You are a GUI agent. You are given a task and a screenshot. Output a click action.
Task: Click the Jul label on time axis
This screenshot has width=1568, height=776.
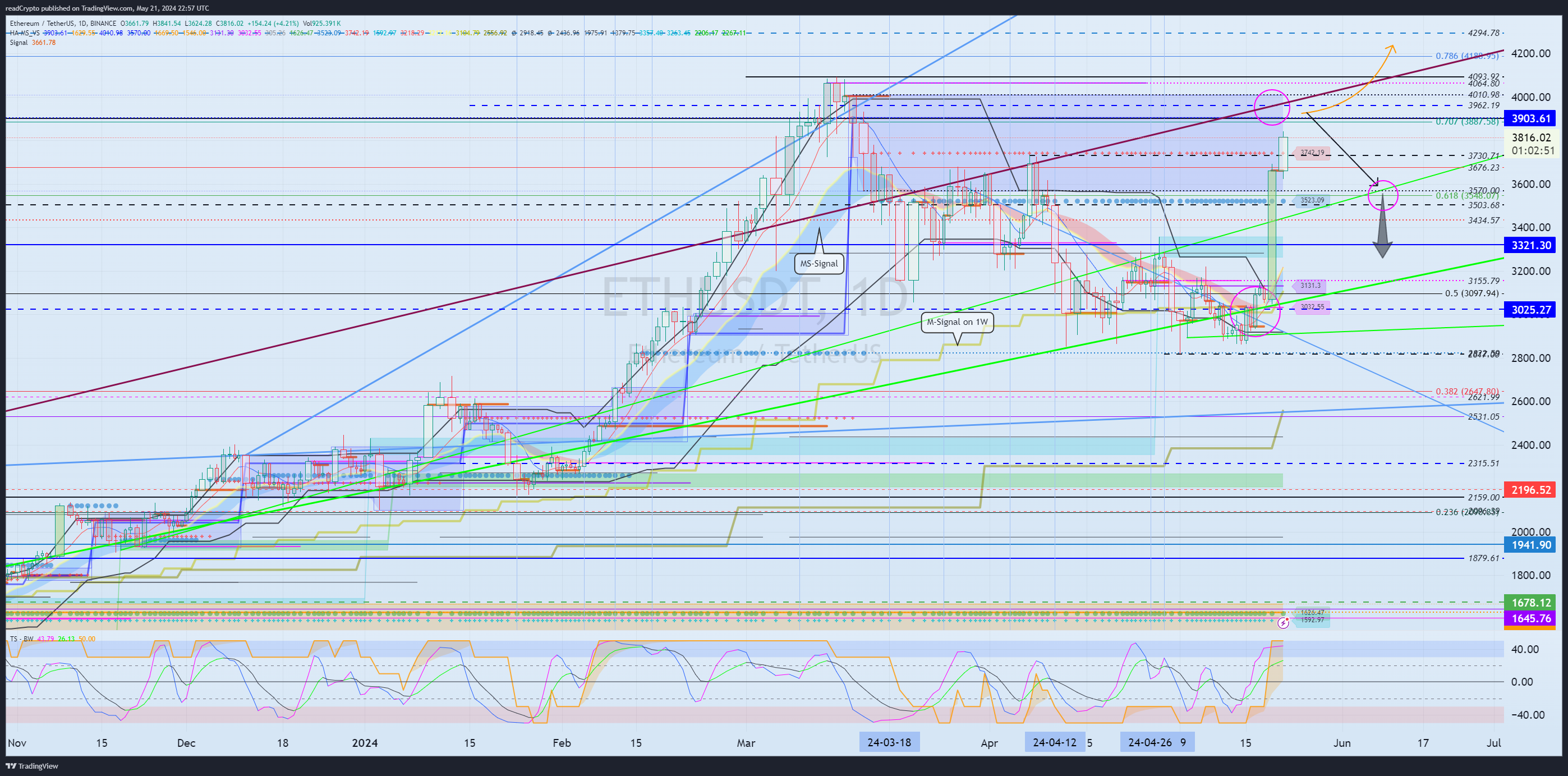[1493, 742]
